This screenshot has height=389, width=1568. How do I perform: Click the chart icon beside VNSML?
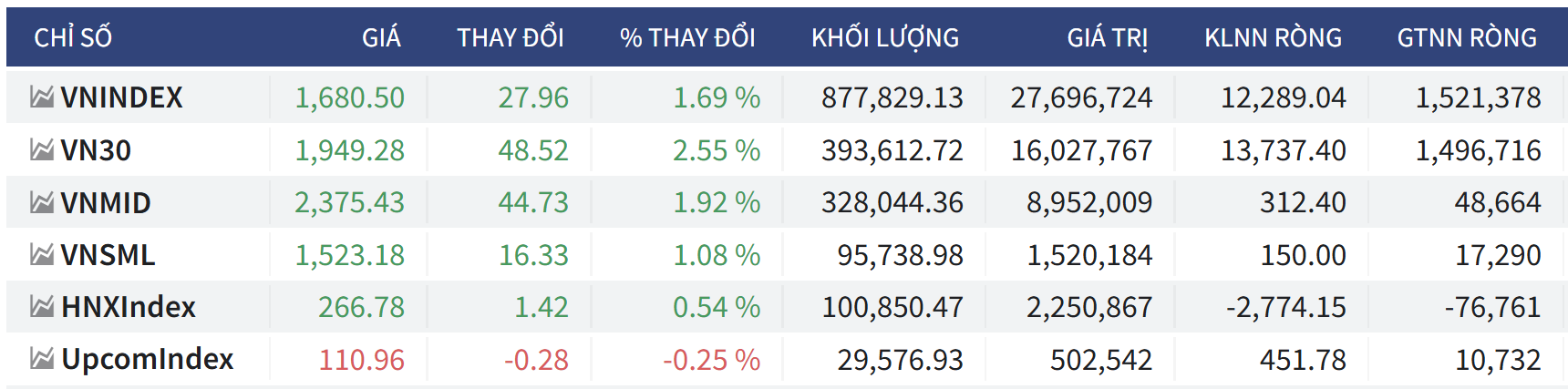point(41,254)
